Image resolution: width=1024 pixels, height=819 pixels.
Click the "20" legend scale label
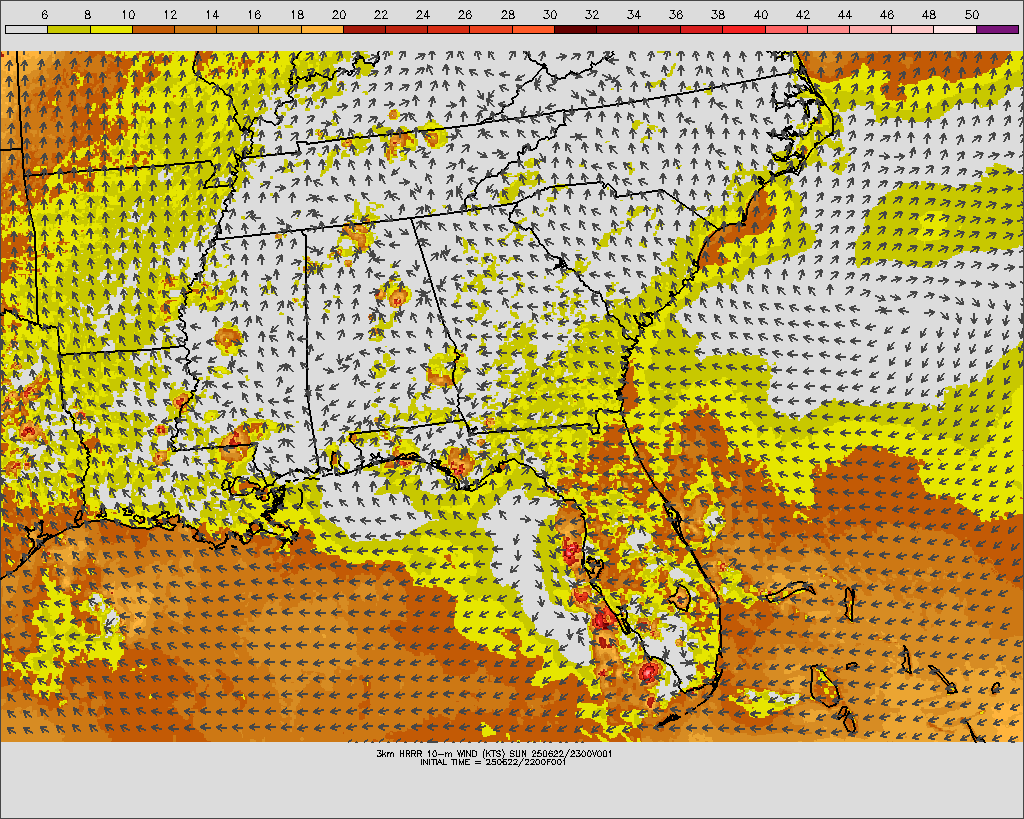click(x=339, y=14)
